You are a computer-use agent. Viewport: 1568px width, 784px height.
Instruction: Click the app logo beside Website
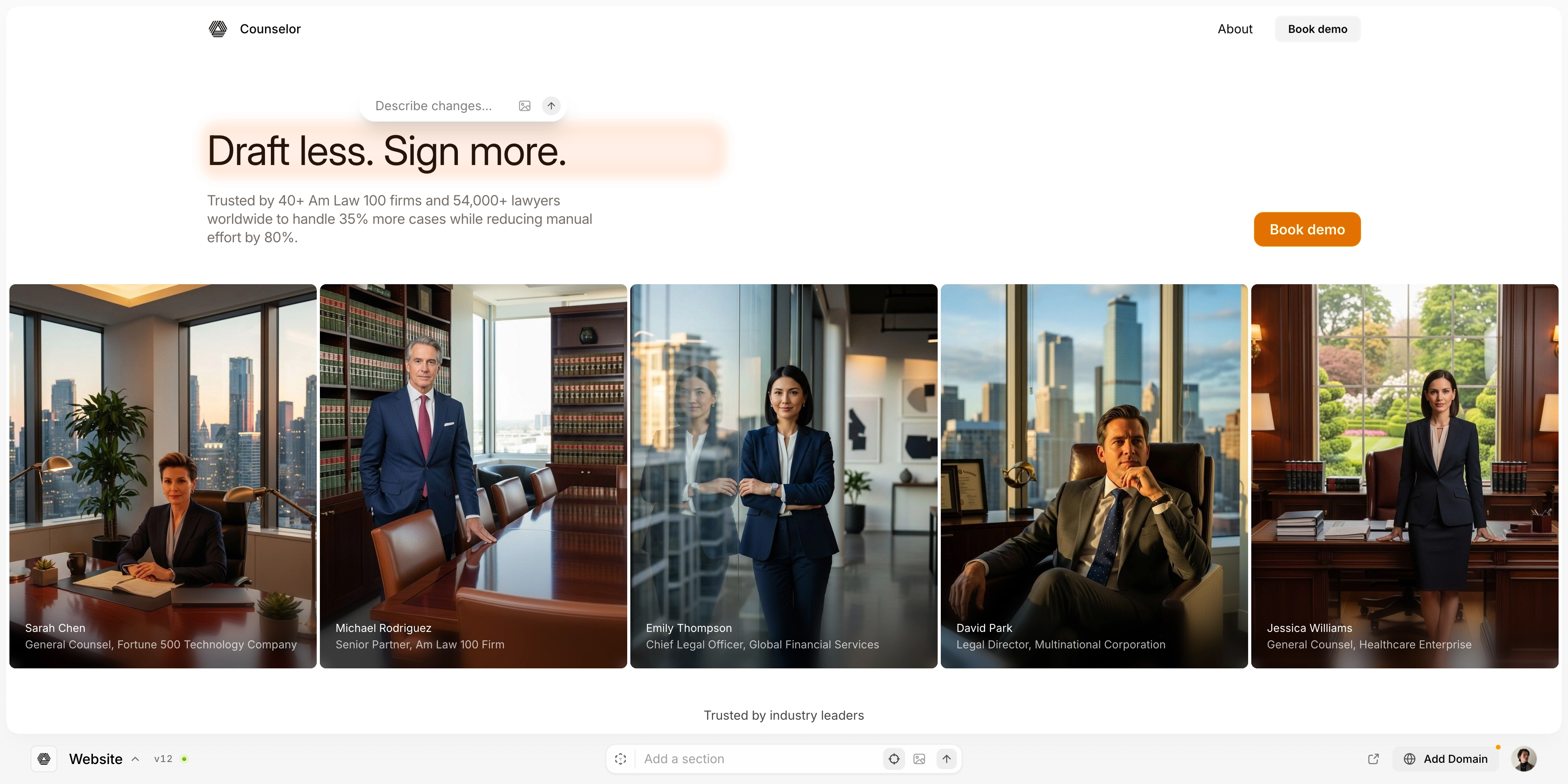coord(44,759)
